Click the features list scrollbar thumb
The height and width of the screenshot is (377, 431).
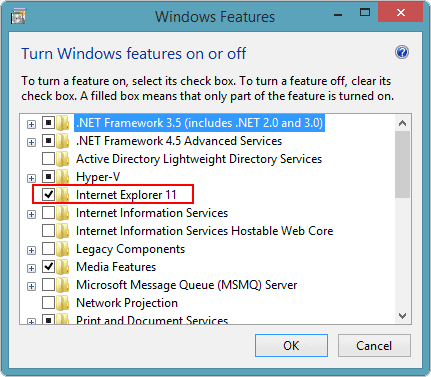[x=402, y=164]
